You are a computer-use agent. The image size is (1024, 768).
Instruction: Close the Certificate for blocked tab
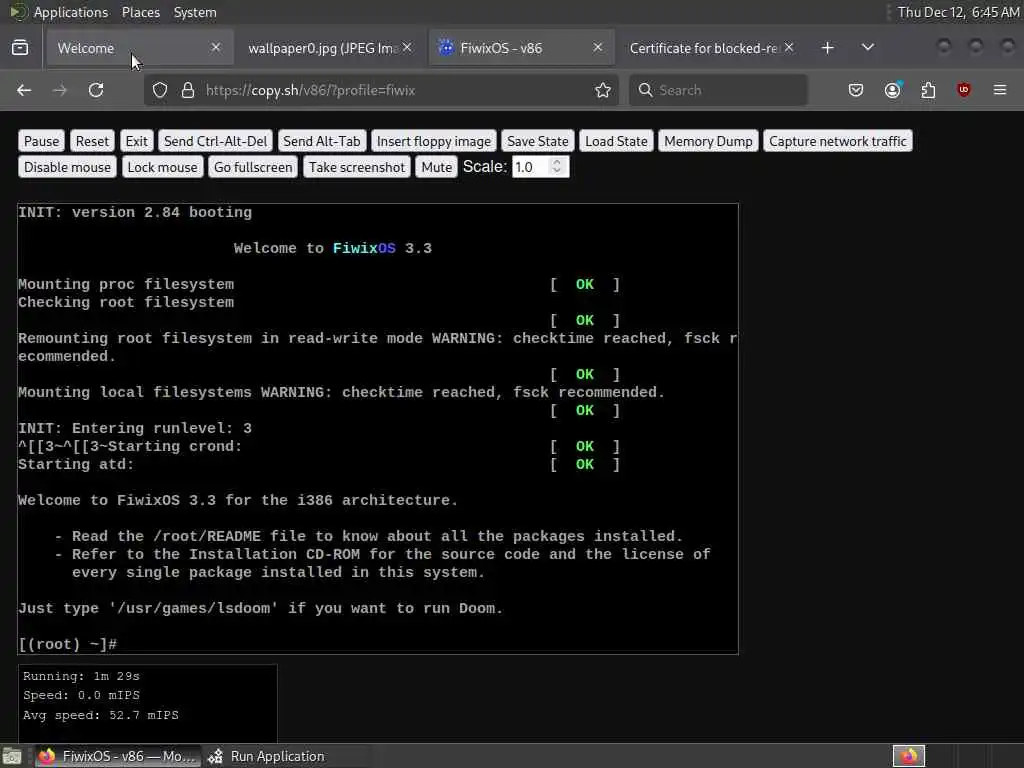(x=789, y=47)
